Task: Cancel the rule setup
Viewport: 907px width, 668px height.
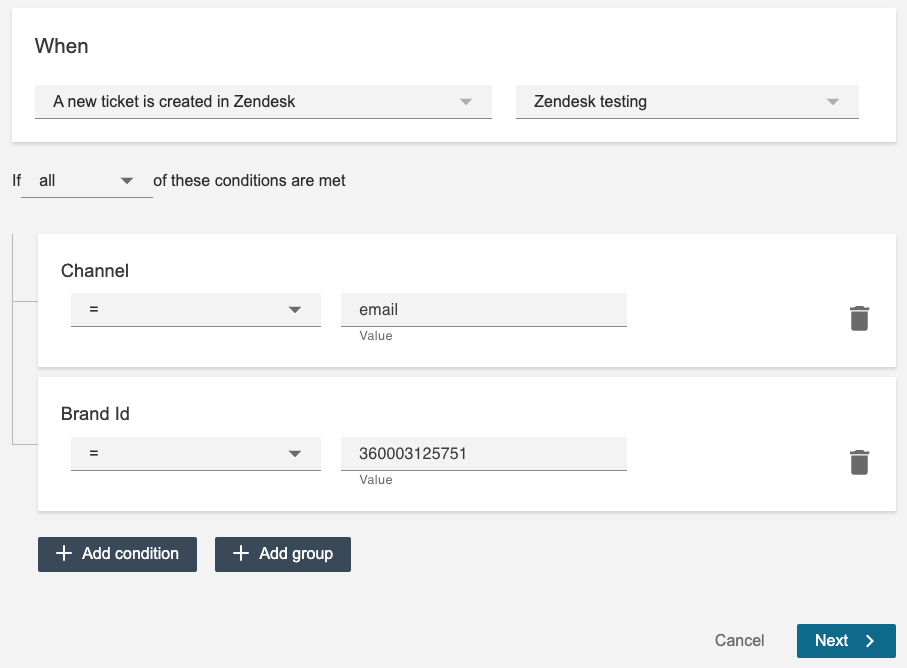Action: pyautogui.click(x=739, y=641)
